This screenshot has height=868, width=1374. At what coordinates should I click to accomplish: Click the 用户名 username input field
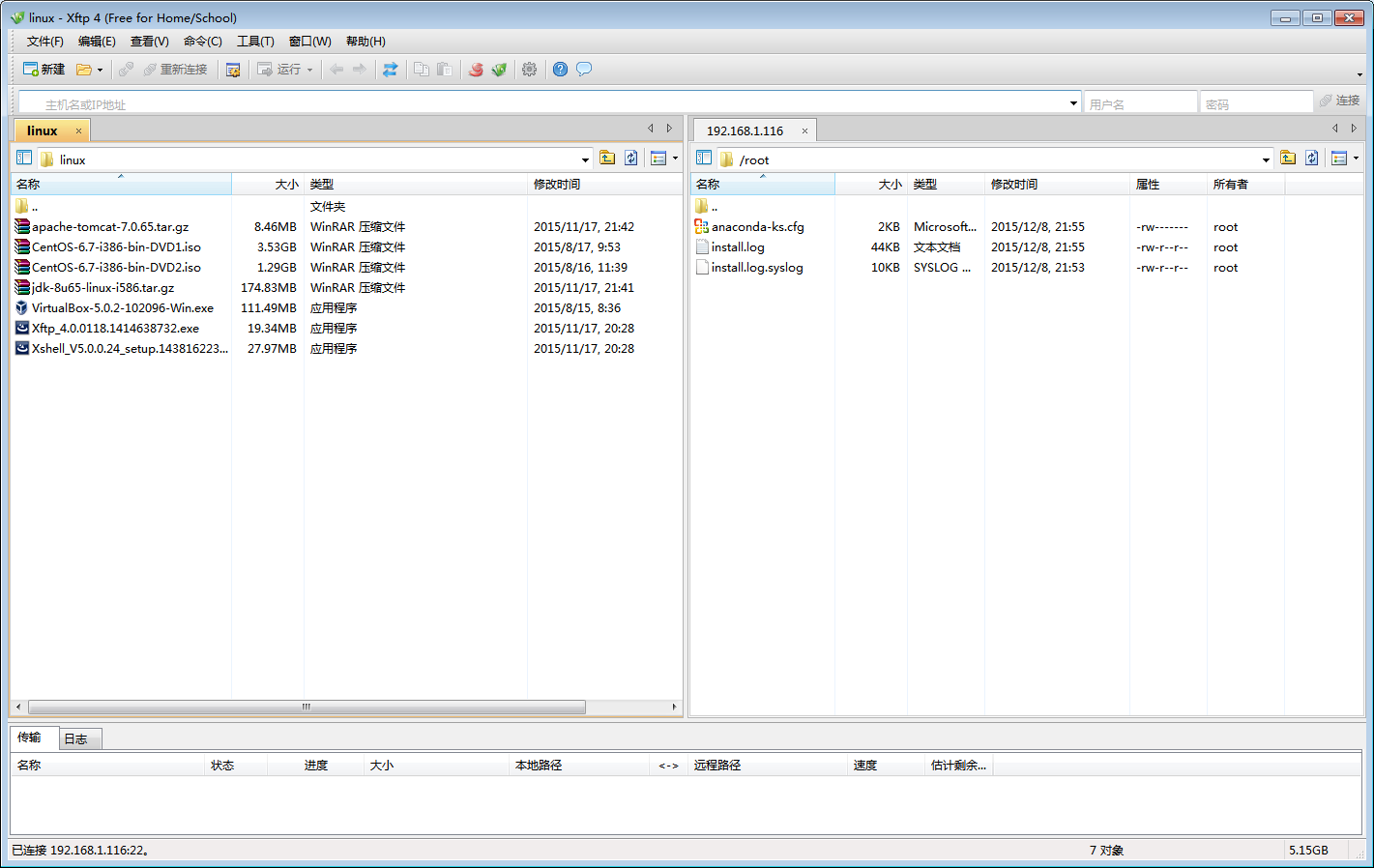[x=1139, y=103]
